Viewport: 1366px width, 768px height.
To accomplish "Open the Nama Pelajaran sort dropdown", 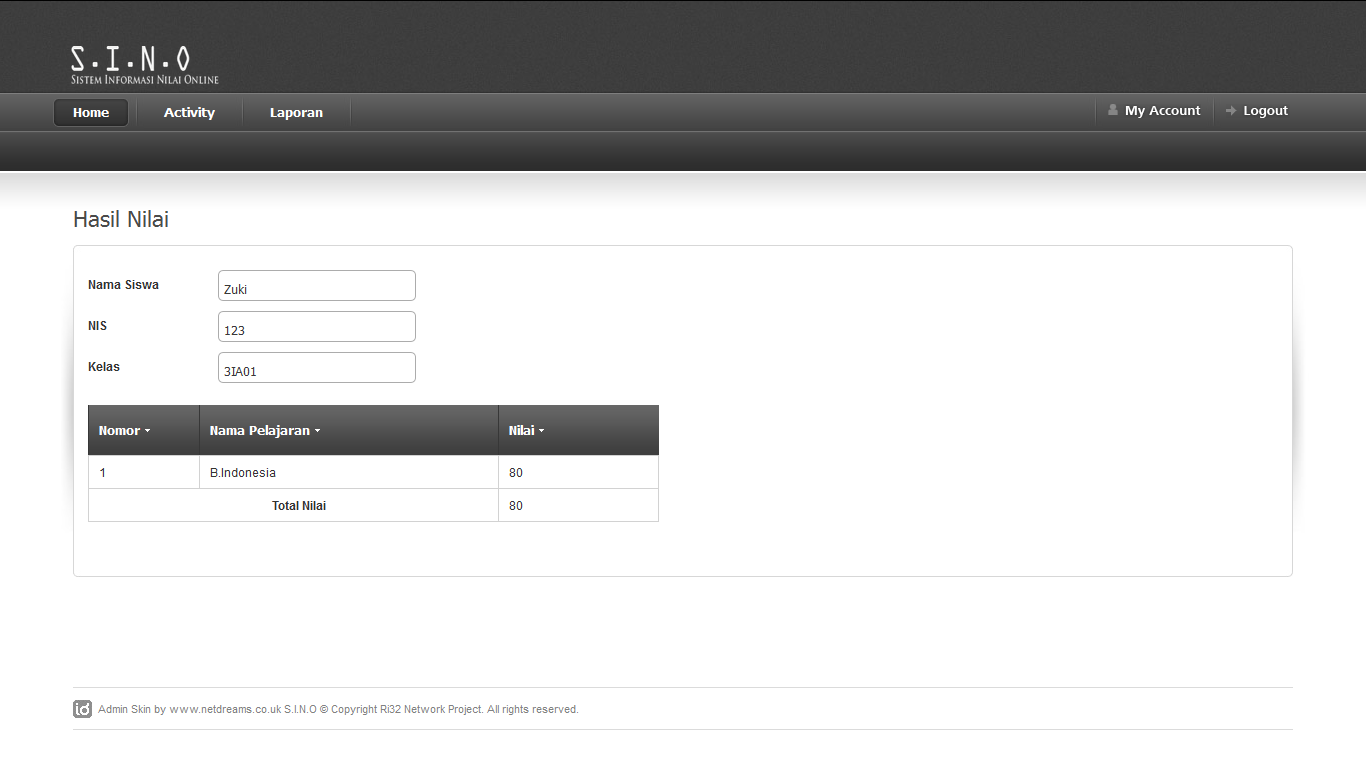I will tap(317, 430).
